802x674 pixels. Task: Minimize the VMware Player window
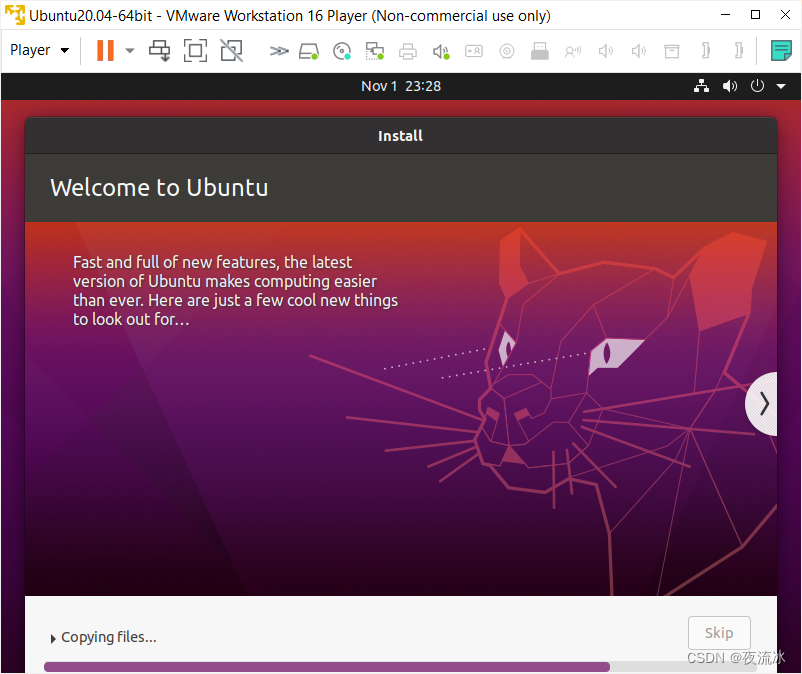coord(725,15)
